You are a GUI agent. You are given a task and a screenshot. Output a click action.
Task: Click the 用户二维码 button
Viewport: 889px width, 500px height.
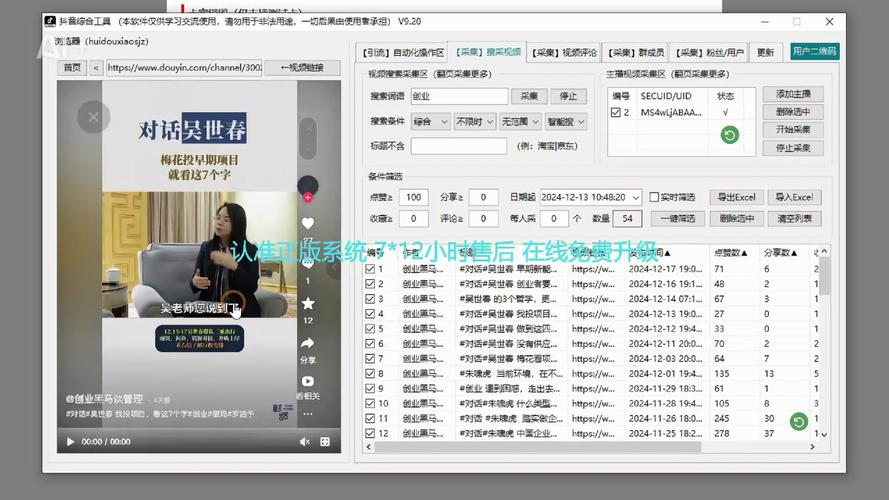click(x=815, y=52)
